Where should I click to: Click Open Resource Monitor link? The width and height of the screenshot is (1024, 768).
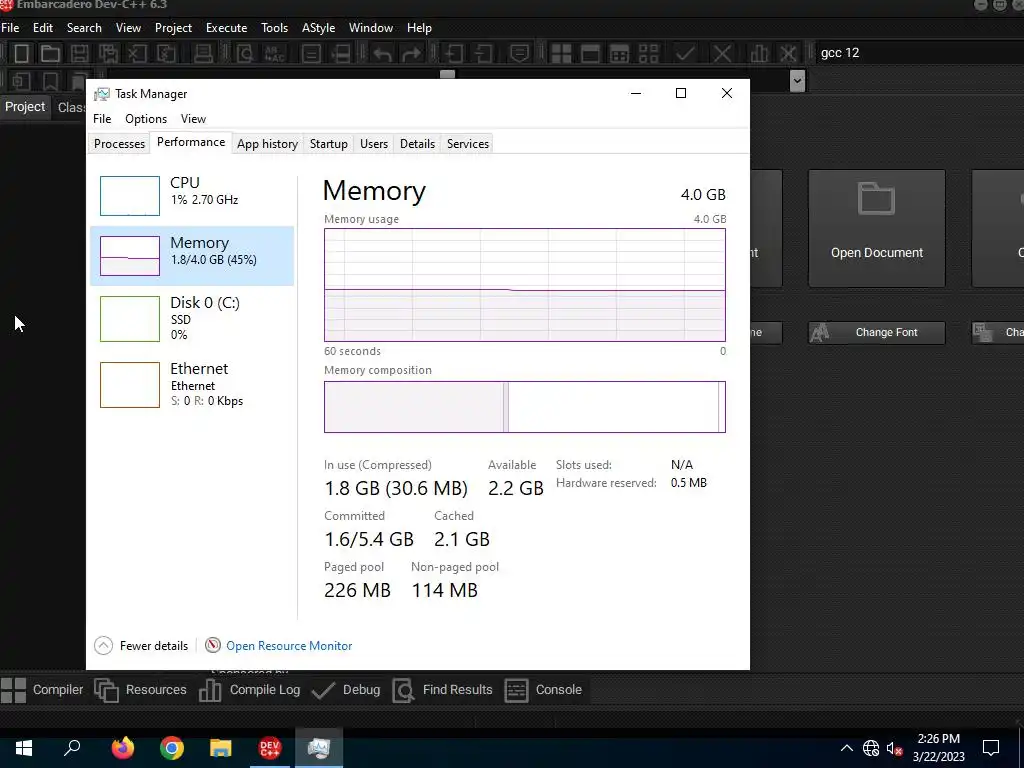tap(289, 645)
